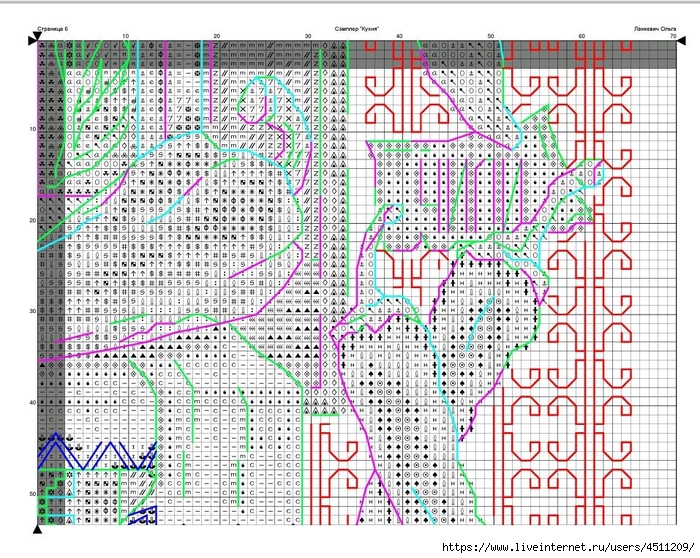Open the liveinternet.ru users URL

point(568,547)
